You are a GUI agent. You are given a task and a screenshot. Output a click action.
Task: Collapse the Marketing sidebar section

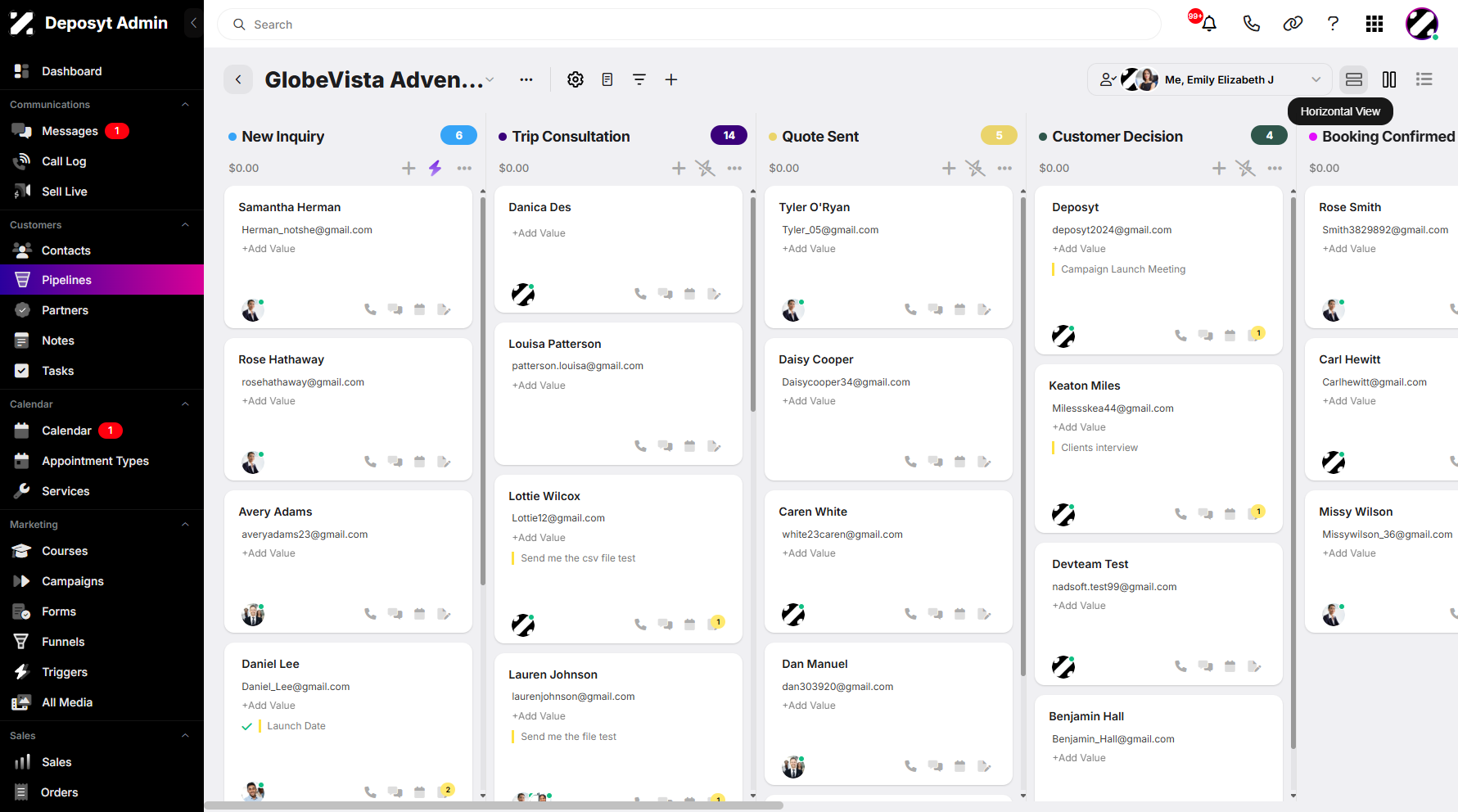[185, 525]
